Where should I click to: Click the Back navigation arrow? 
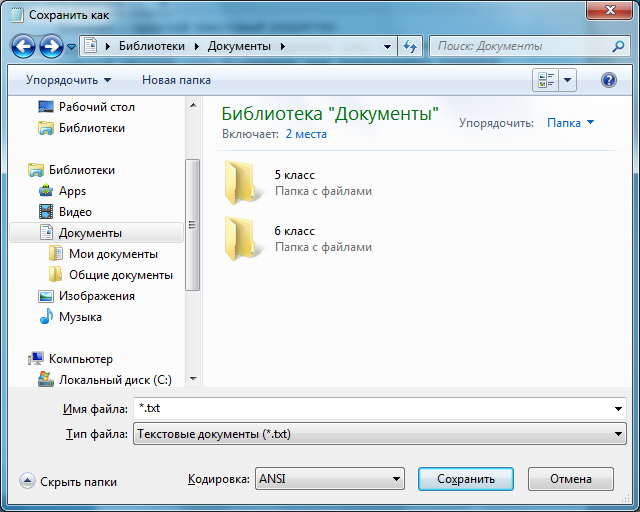coord(23,46)
